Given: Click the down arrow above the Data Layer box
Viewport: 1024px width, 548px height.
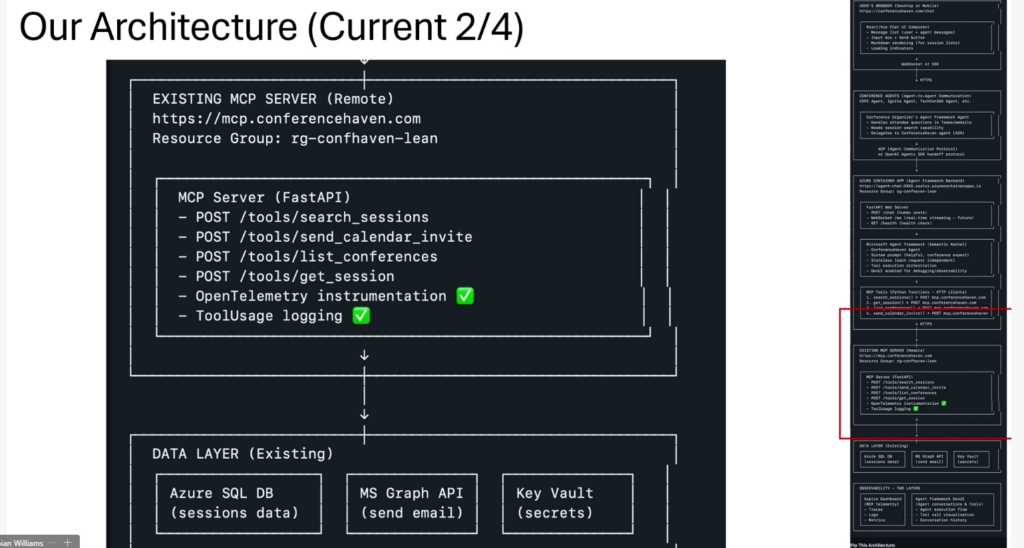Looking at the screenshot, I should 364,413.
